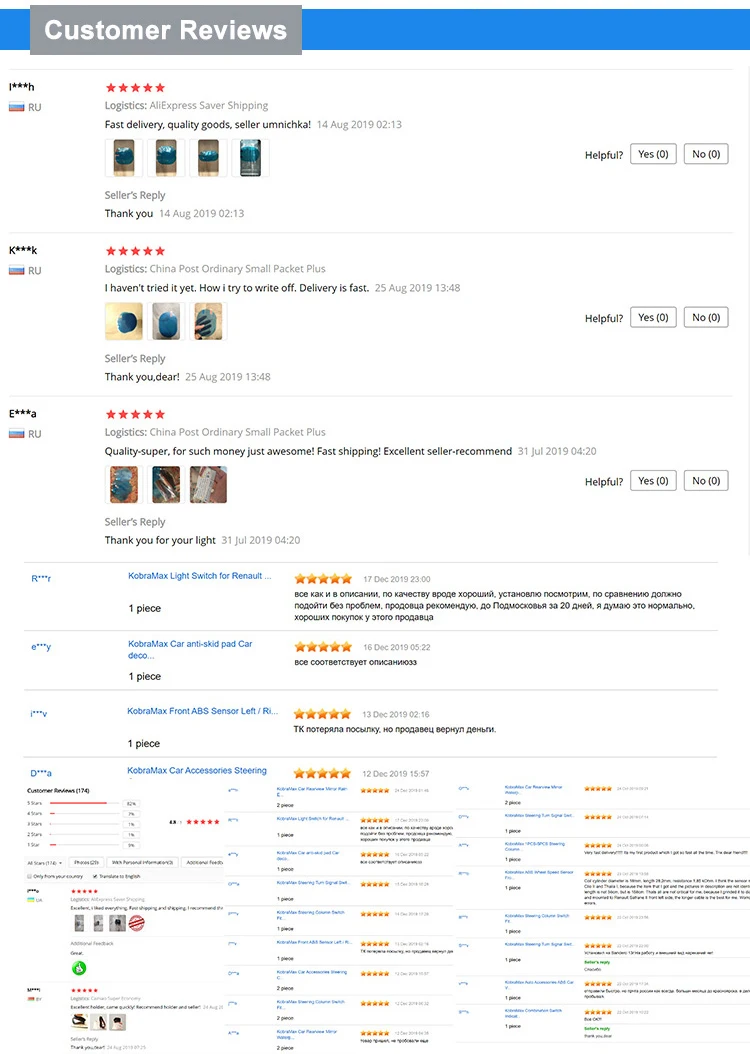Click Russian flag icon beside reviewer E***a

pos(16,434)
